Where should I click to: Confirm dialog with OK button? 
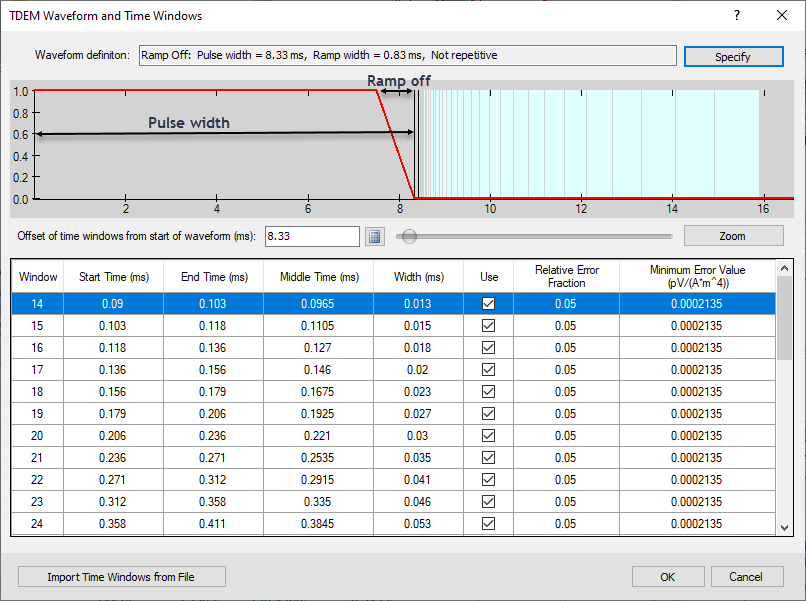(x=667, y=577)
